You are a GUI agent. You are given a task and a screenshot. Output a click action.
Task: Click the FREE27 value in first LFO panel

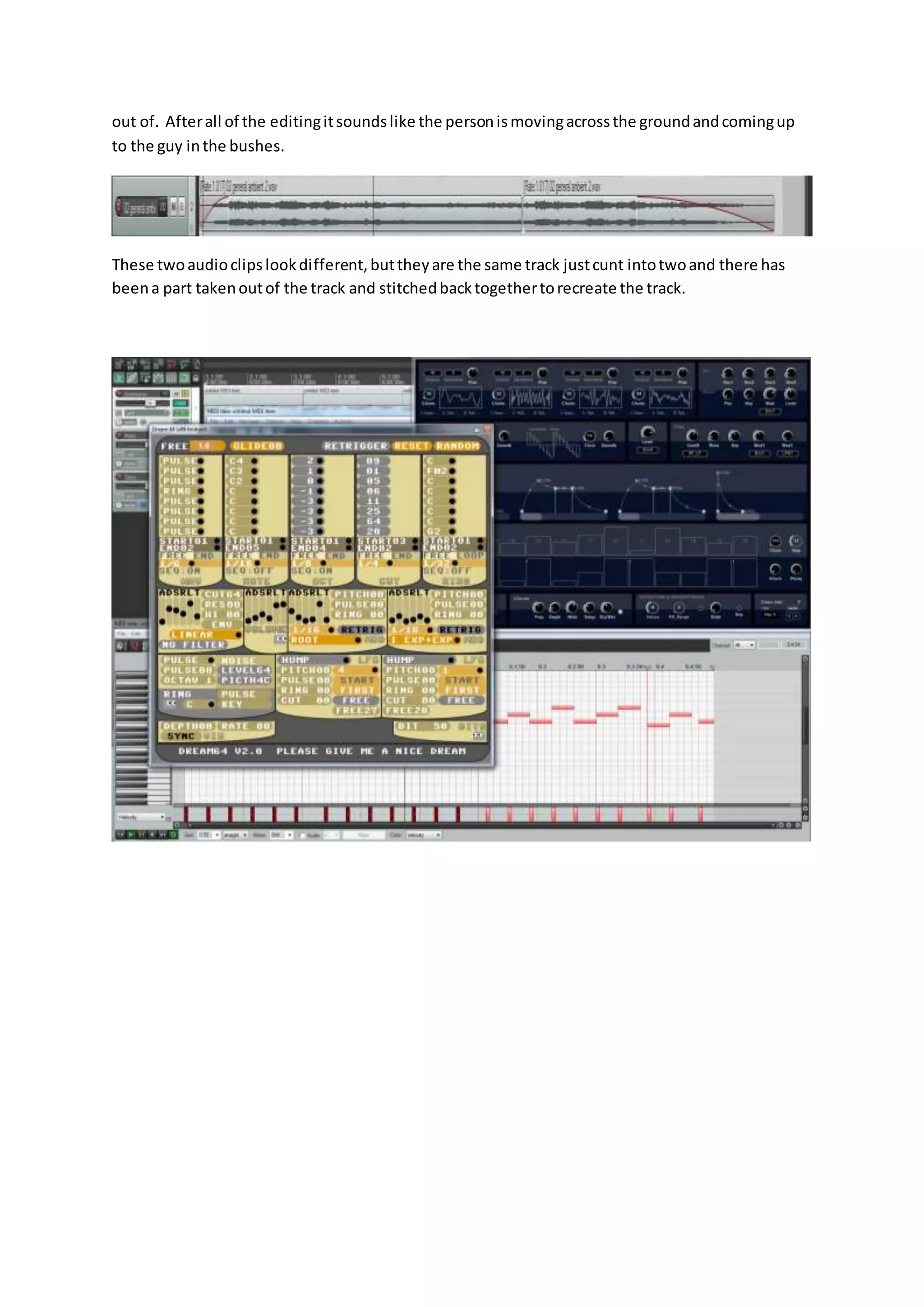(x=356, y=710)
